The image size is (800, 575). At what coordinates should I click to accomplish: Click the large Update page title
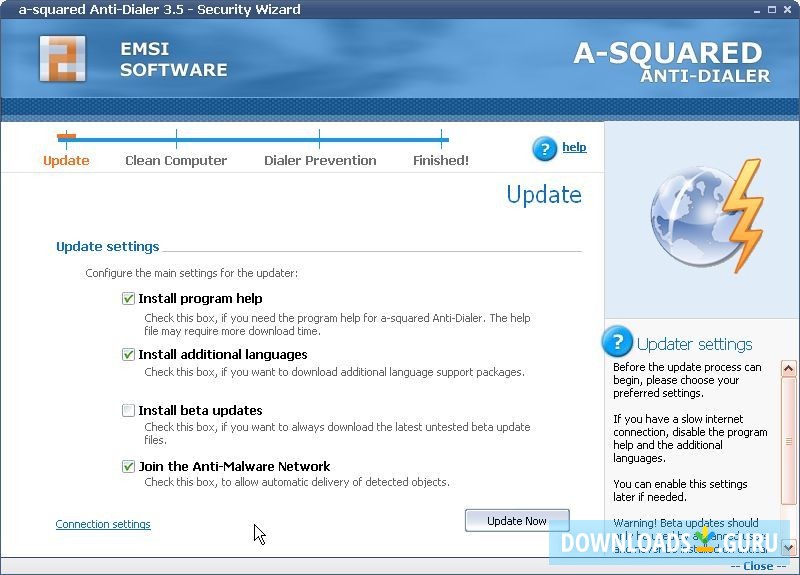(544, 195)
